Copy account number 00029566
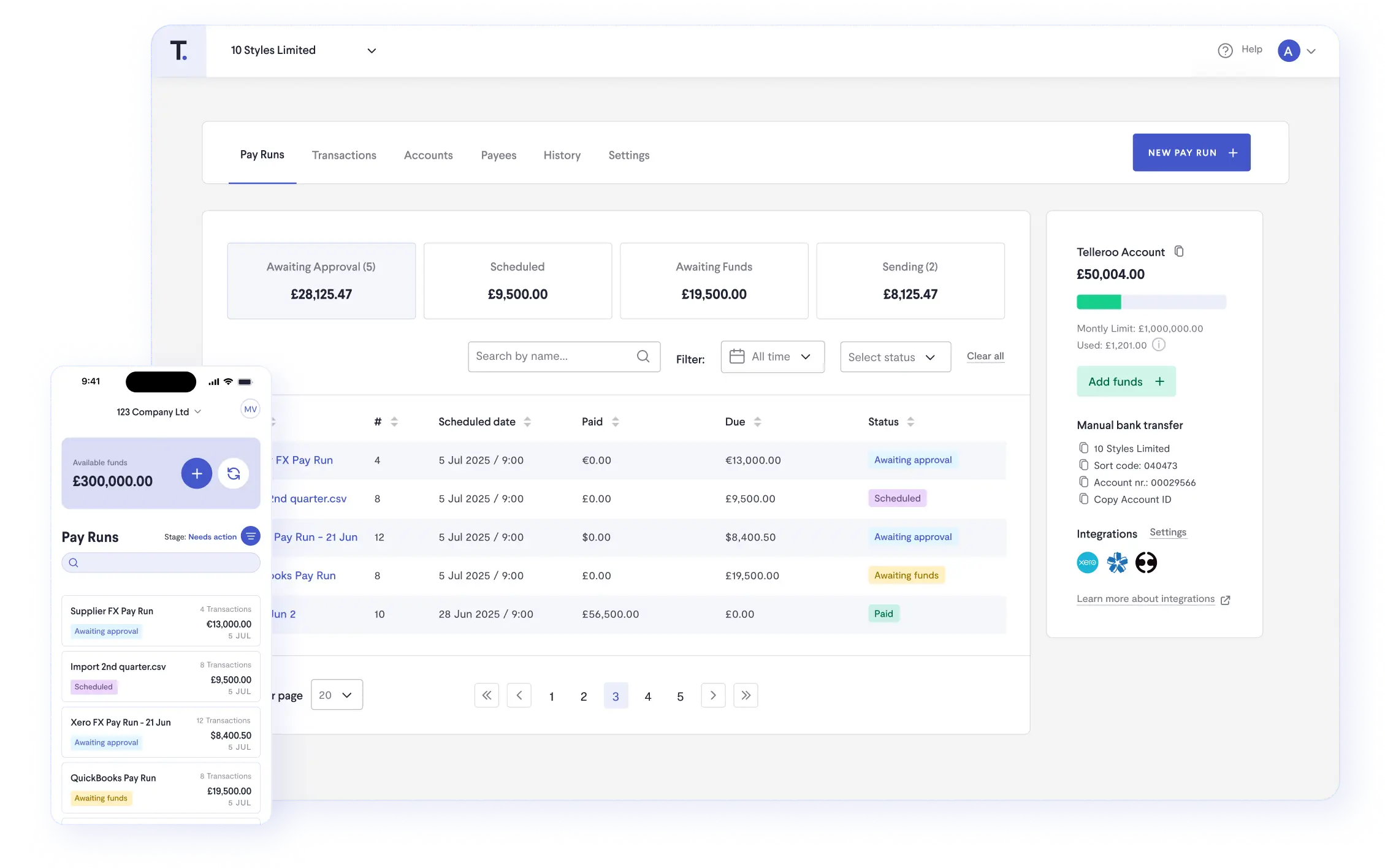The width and height of the screenshot is (1385, 868). tap(1083, 482)
